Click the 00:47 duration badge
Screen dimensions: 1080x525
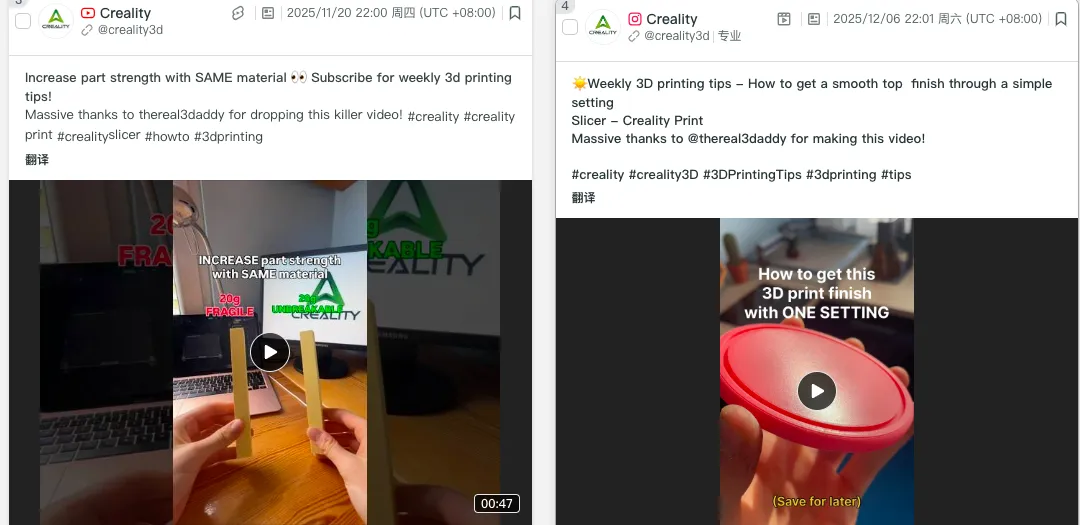(497, 504)
